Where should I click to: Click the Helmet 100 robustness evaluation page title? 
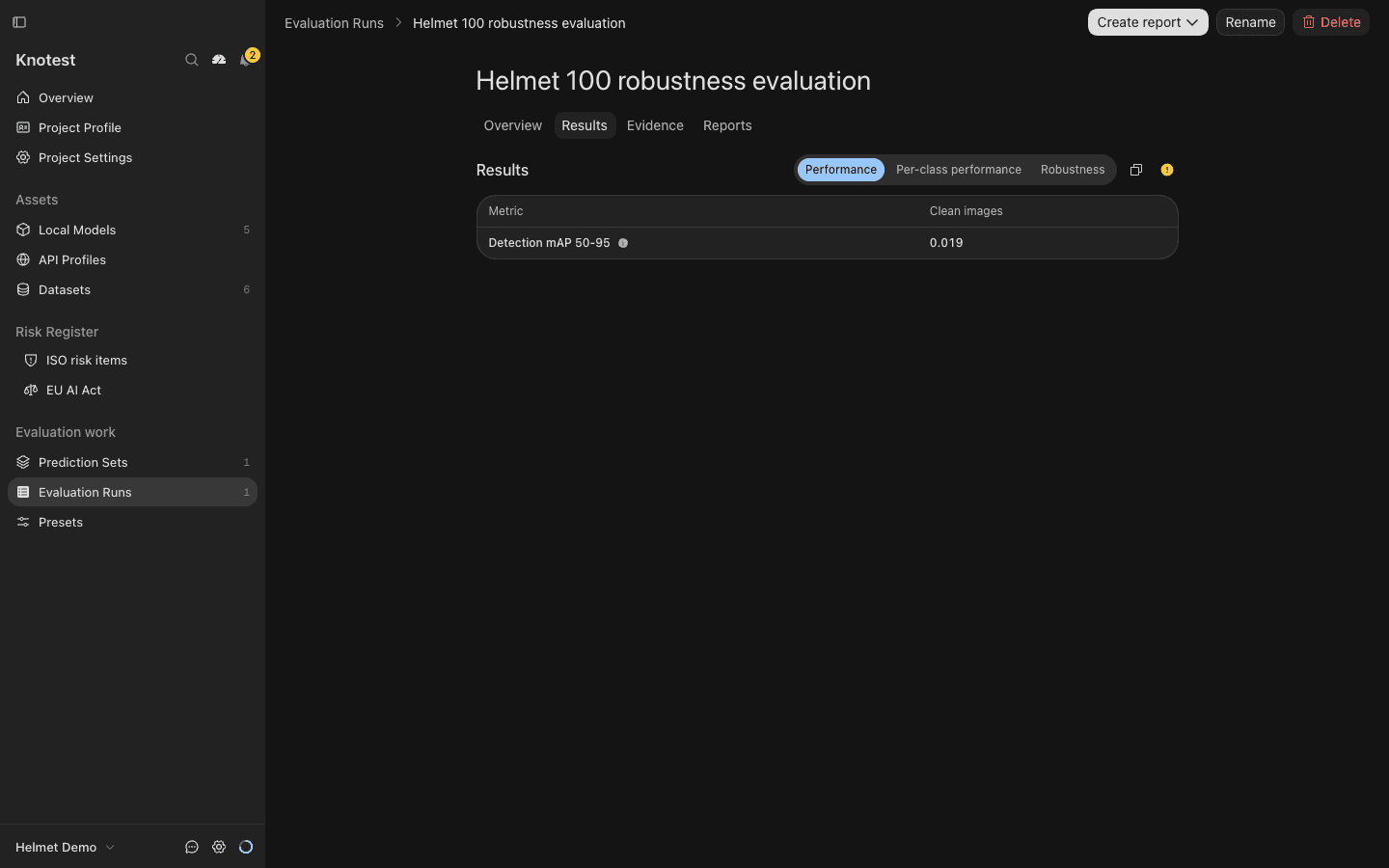[673, 81]
